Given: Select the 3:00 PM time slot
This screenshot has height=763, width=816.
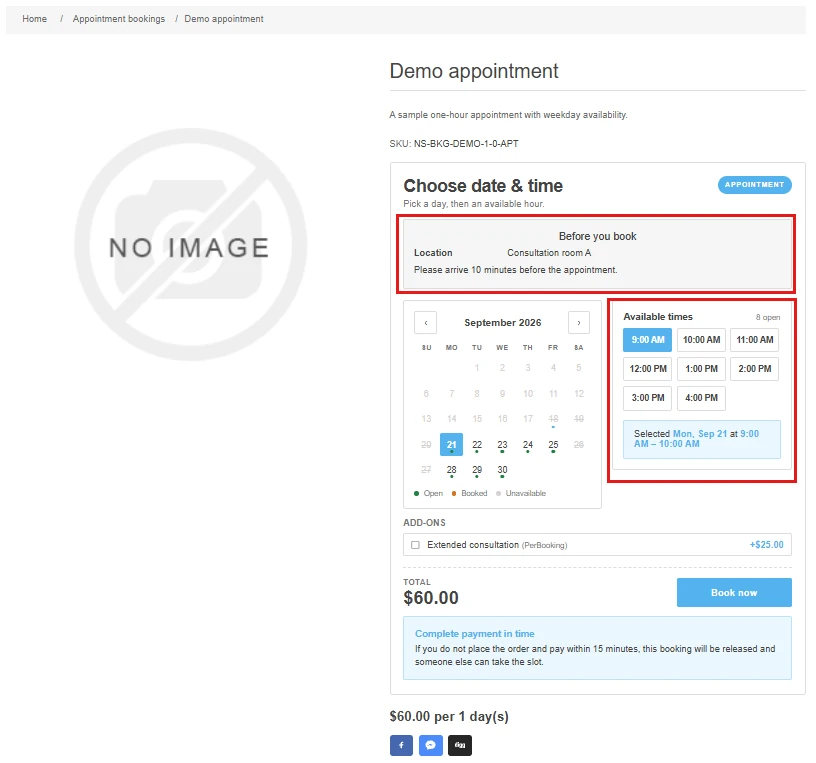Looking at the screenshot, I should coord(647,398).
